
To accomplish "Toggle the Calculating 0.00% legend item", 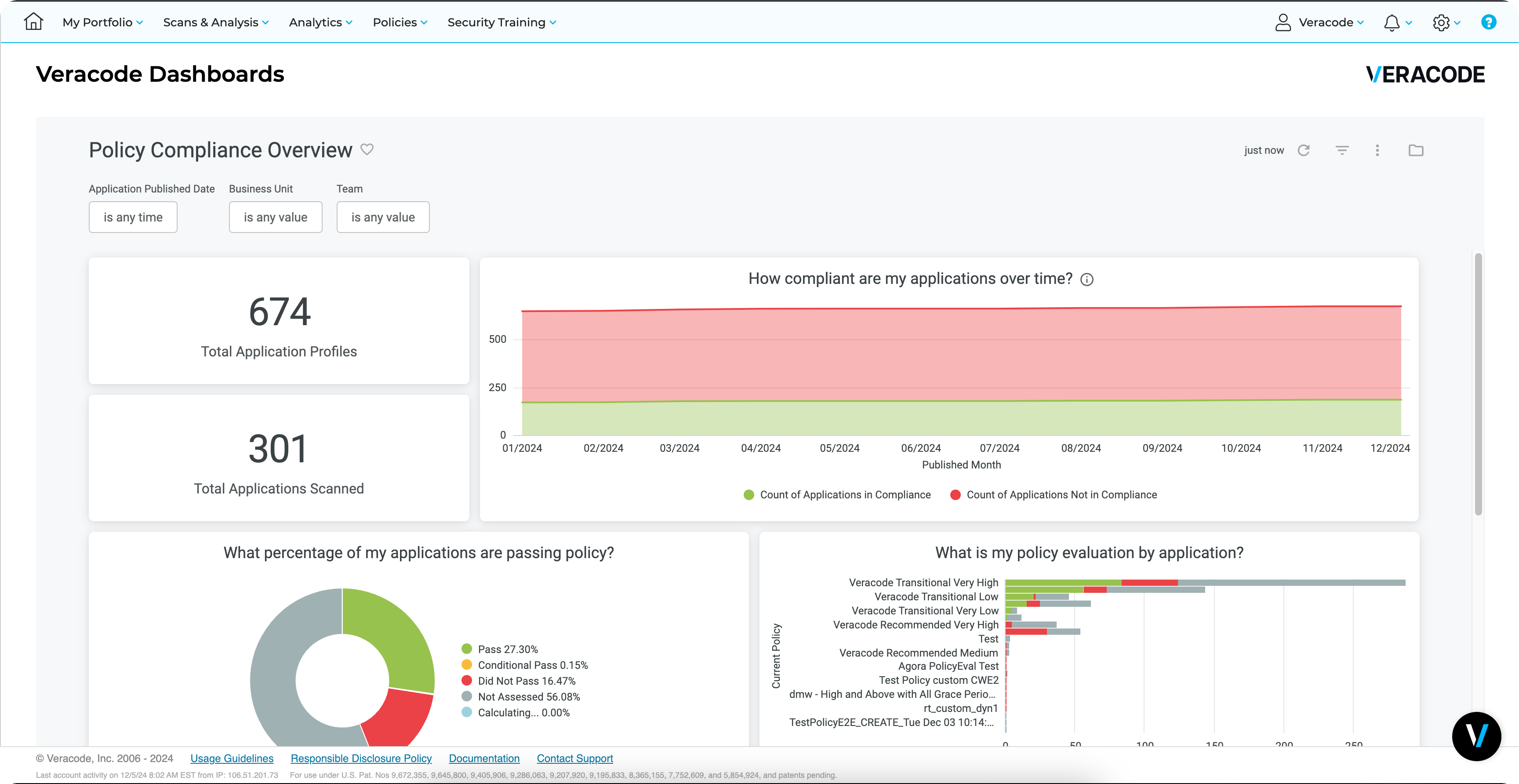I will click(516, 713).
